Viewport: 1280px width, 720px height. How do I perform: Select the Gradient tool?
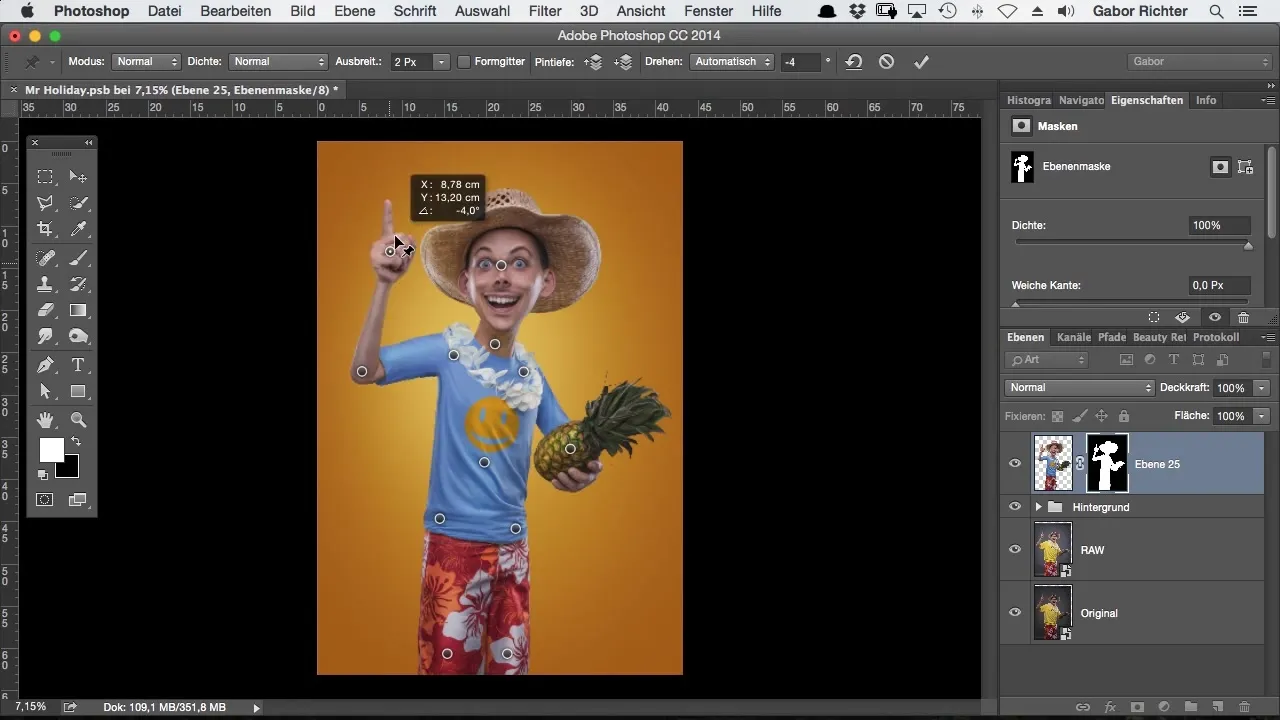point(78,310)
